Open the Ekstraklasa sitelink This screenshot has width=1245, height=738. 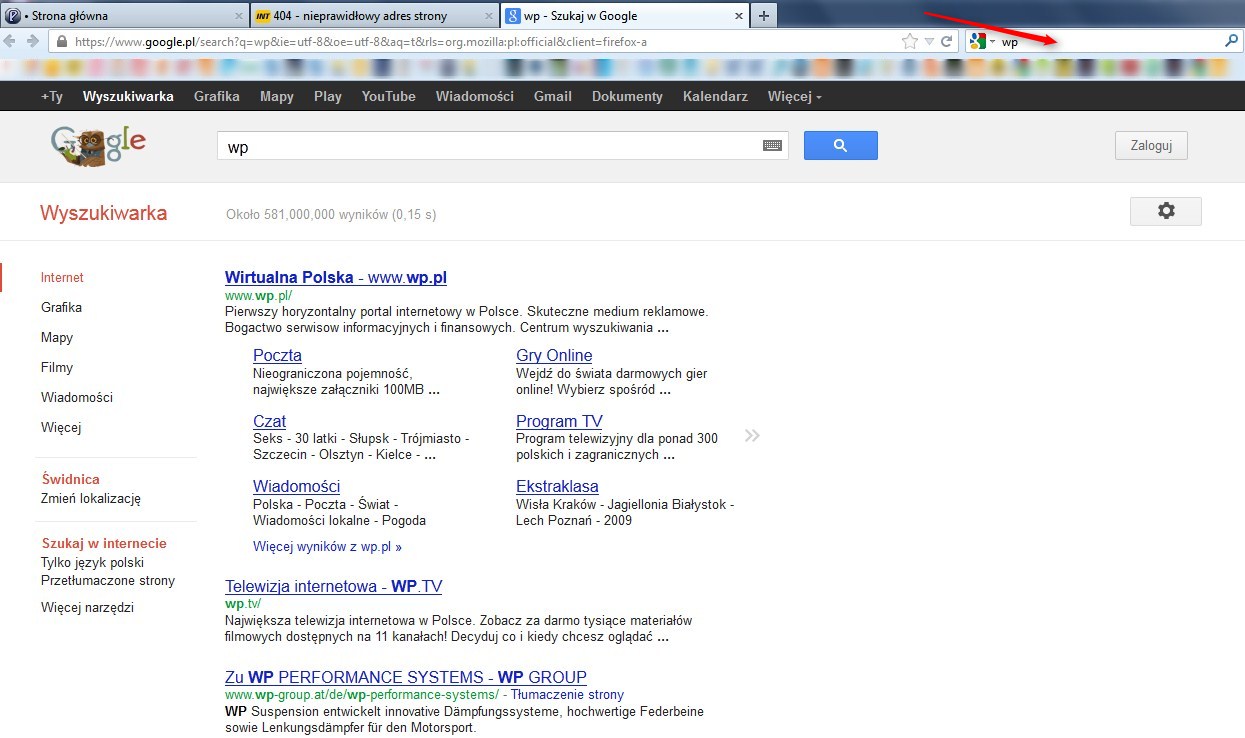point(557,487)
